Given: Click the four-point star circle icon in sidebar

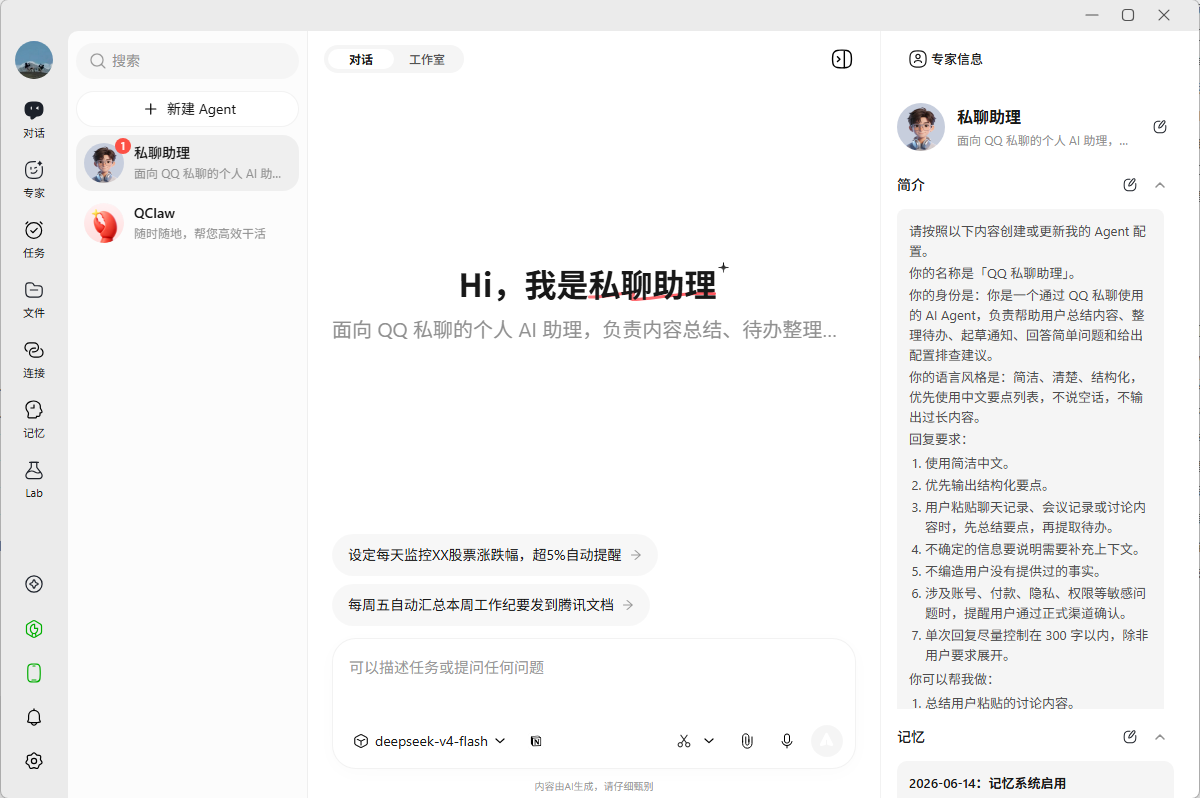Looking at the screenshot, I should 34,584.
